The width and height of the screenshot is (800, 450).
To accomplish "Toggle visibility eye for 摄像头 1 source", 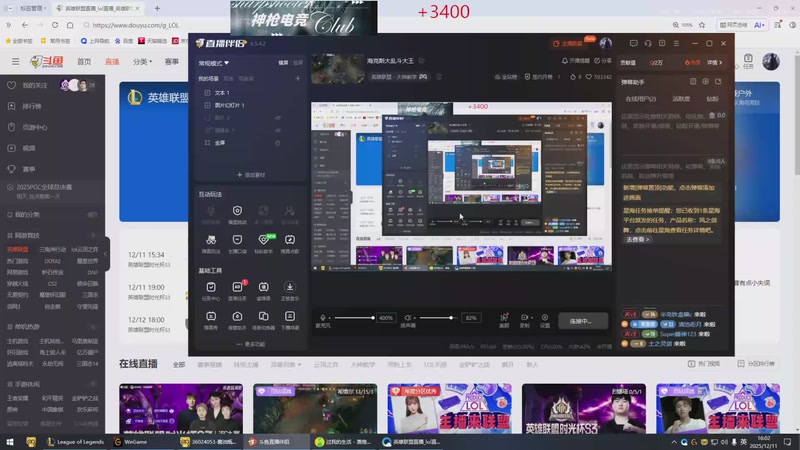I will point(278,131).
